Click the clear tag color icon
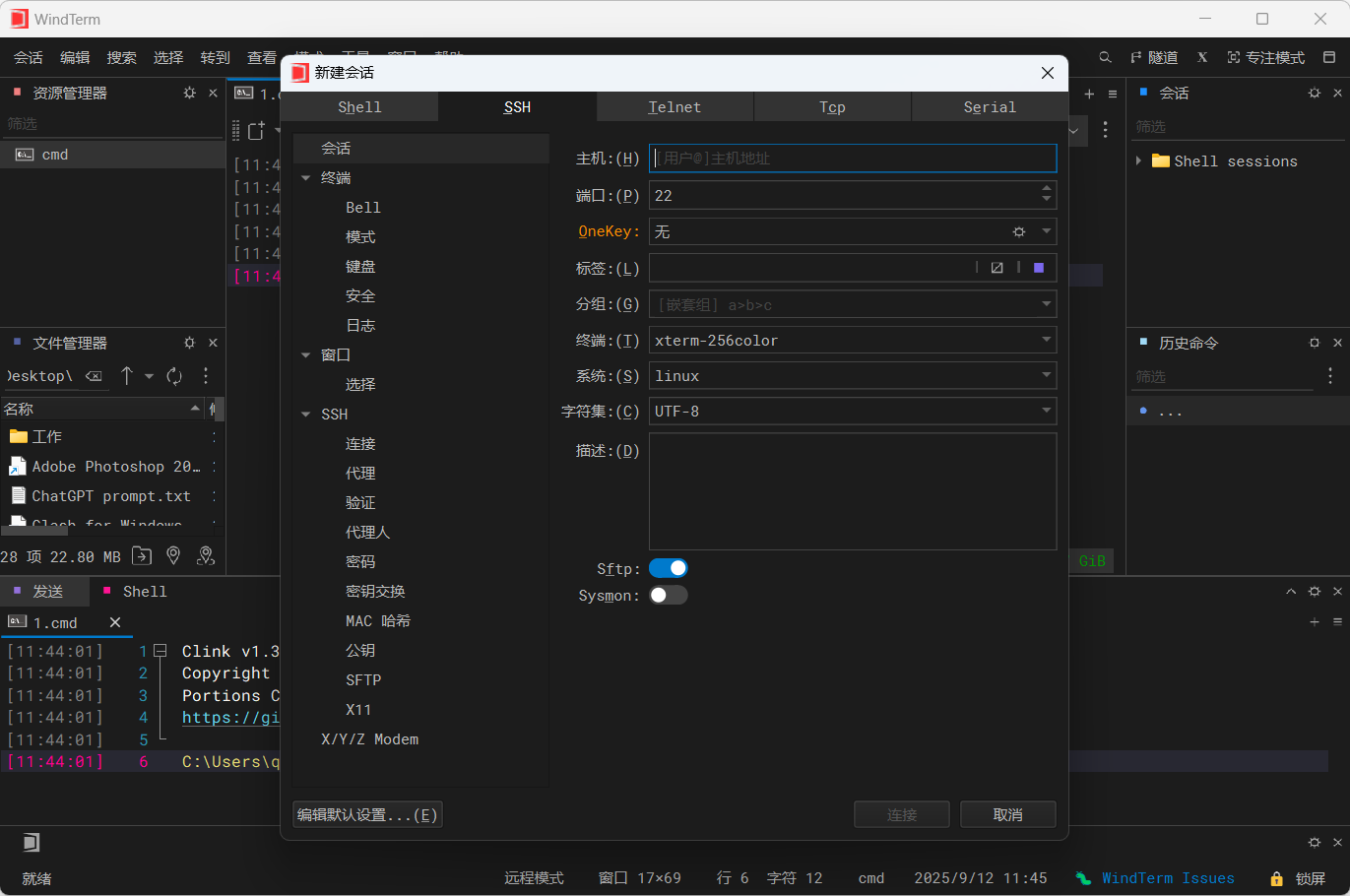This screenshot has height=896, width=1350. [x=996, y=268]
